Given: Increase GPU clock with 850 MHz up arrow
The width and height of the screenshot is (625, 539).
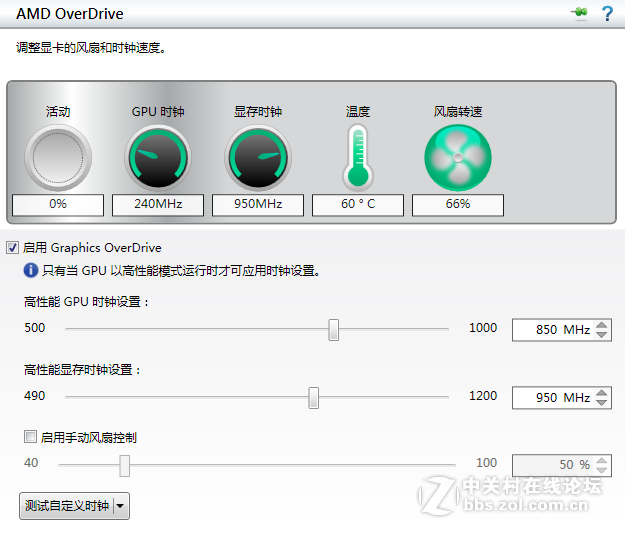Looking at the screenshot, I should pos(601,325).
